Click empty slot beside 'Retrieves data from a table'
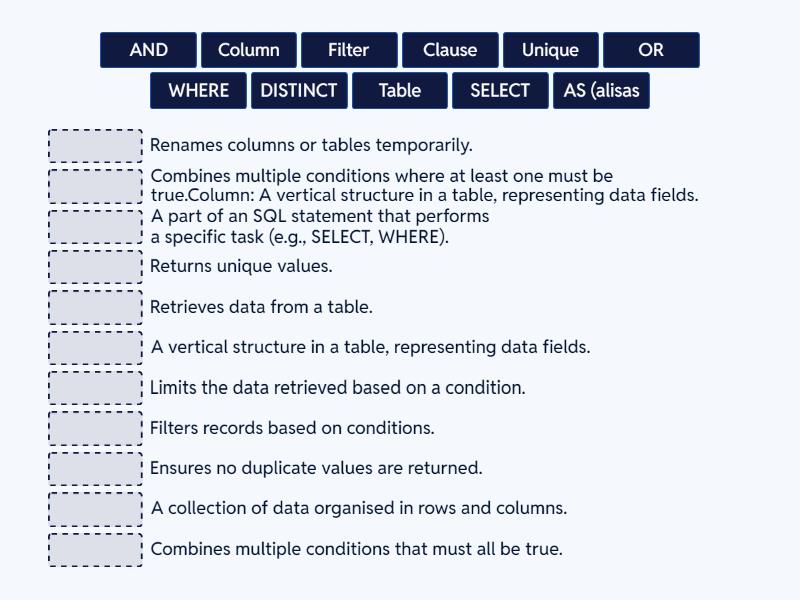Viewport: 800px width, 600px height. point(96,307)
